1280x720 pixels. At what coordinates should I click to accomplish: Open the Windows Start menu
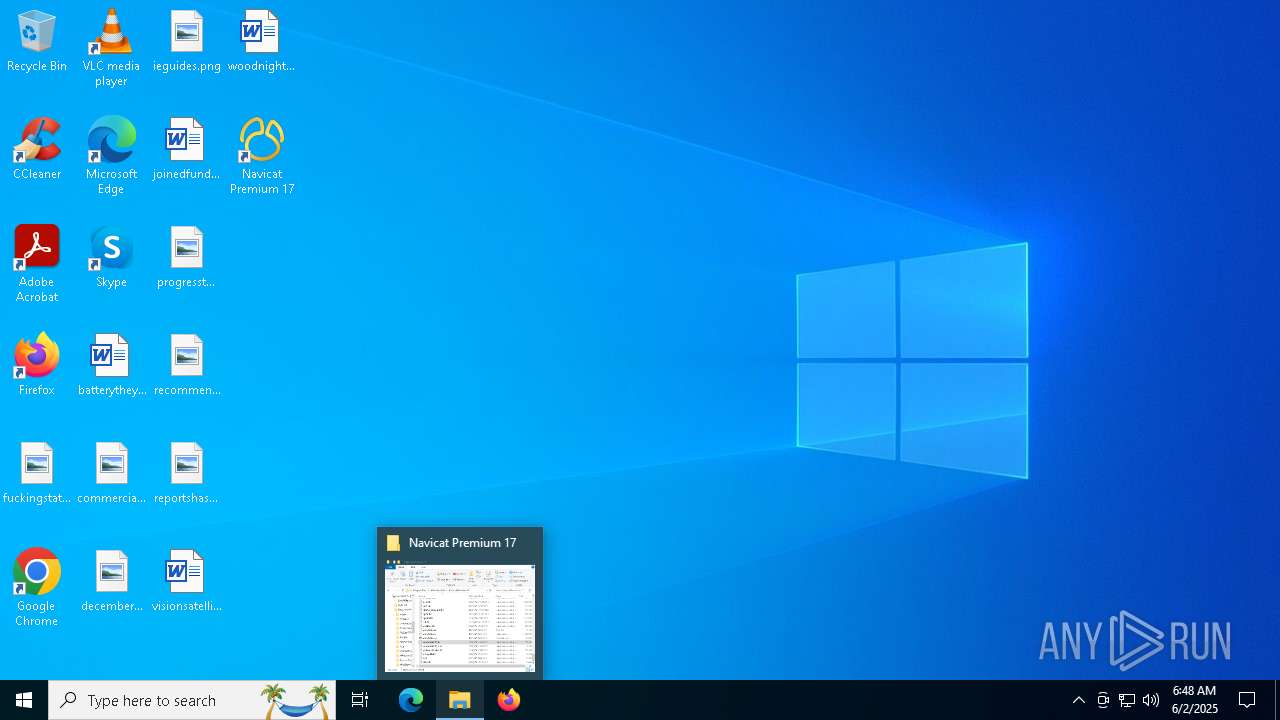pos(24,700)
